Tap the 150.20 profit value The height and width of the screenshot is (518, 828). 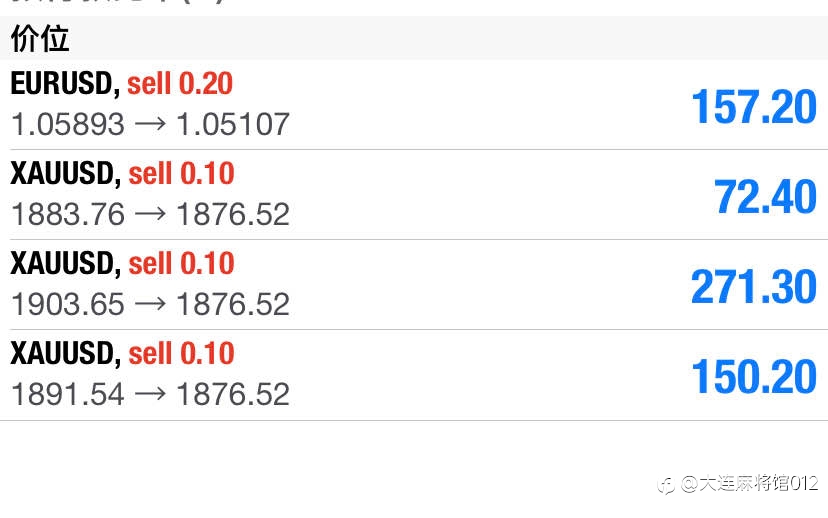(x=754, y=376)
